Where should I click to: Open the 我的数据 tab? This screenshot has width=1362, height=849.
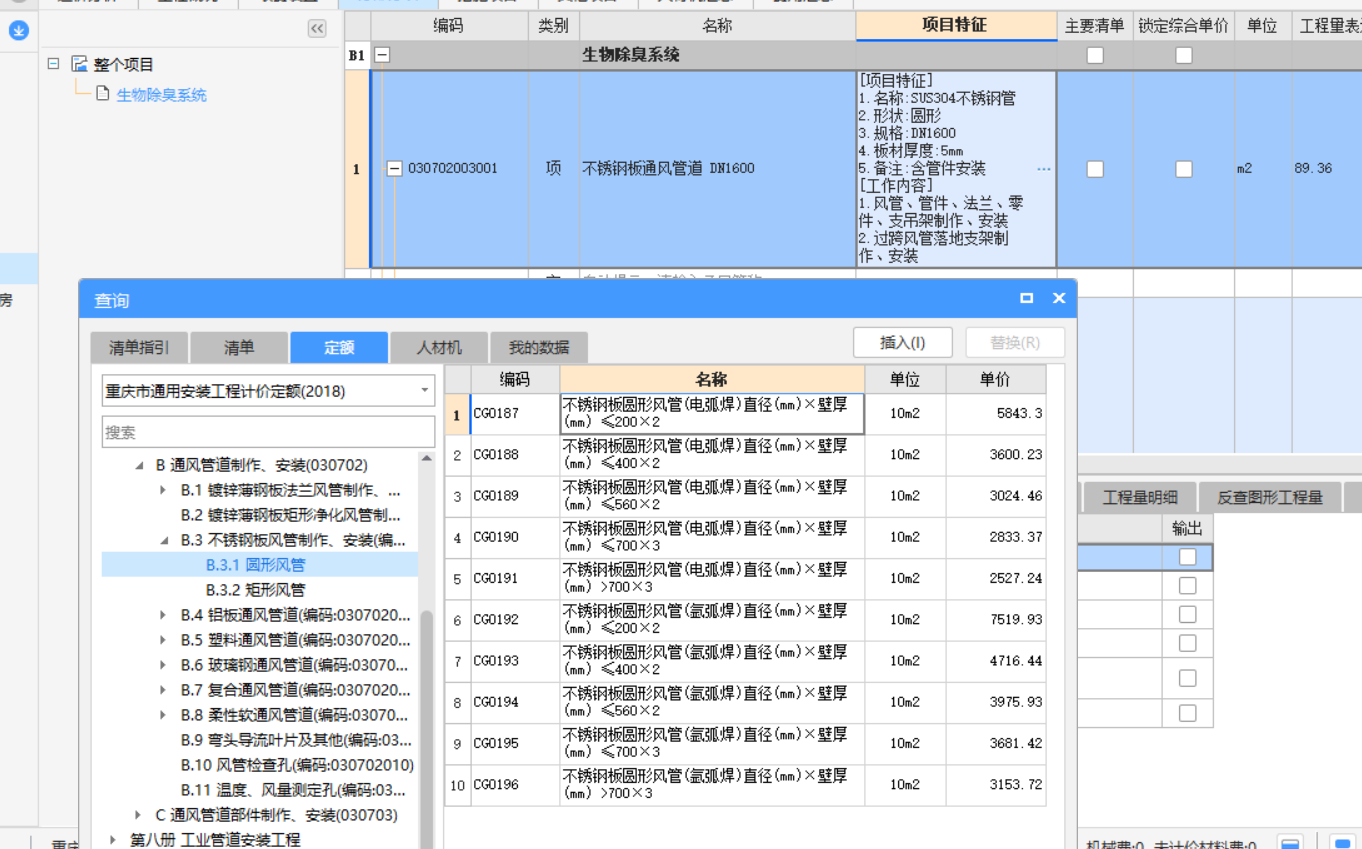pos(539,347)
